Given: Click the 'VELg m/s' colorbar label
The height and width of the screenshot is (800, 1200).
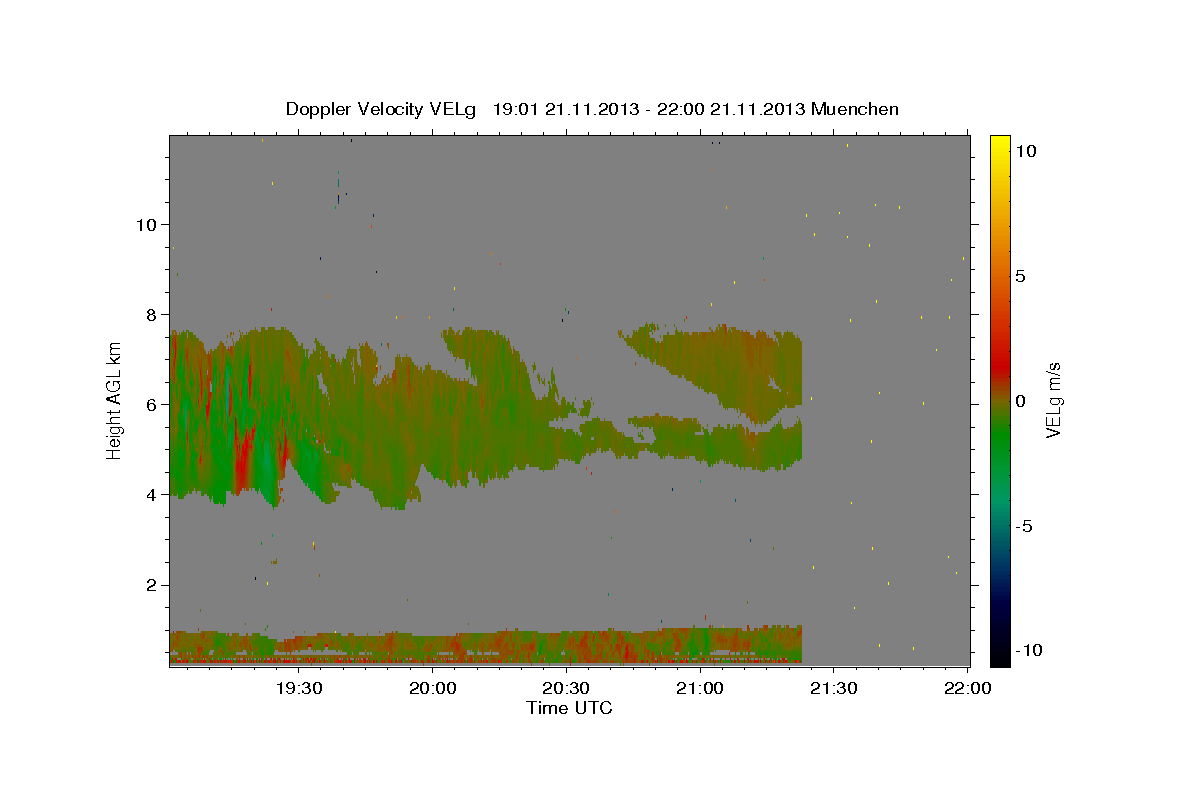Looking at the screenshot, I should coord(1054,400).
